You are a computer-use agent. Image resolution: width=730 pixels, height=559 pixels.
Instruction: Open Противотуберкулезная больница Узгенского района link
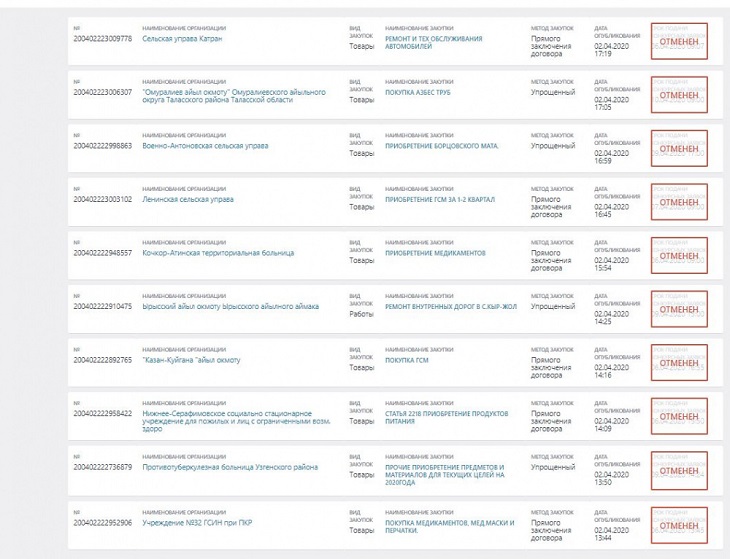(x=230, y=467)
